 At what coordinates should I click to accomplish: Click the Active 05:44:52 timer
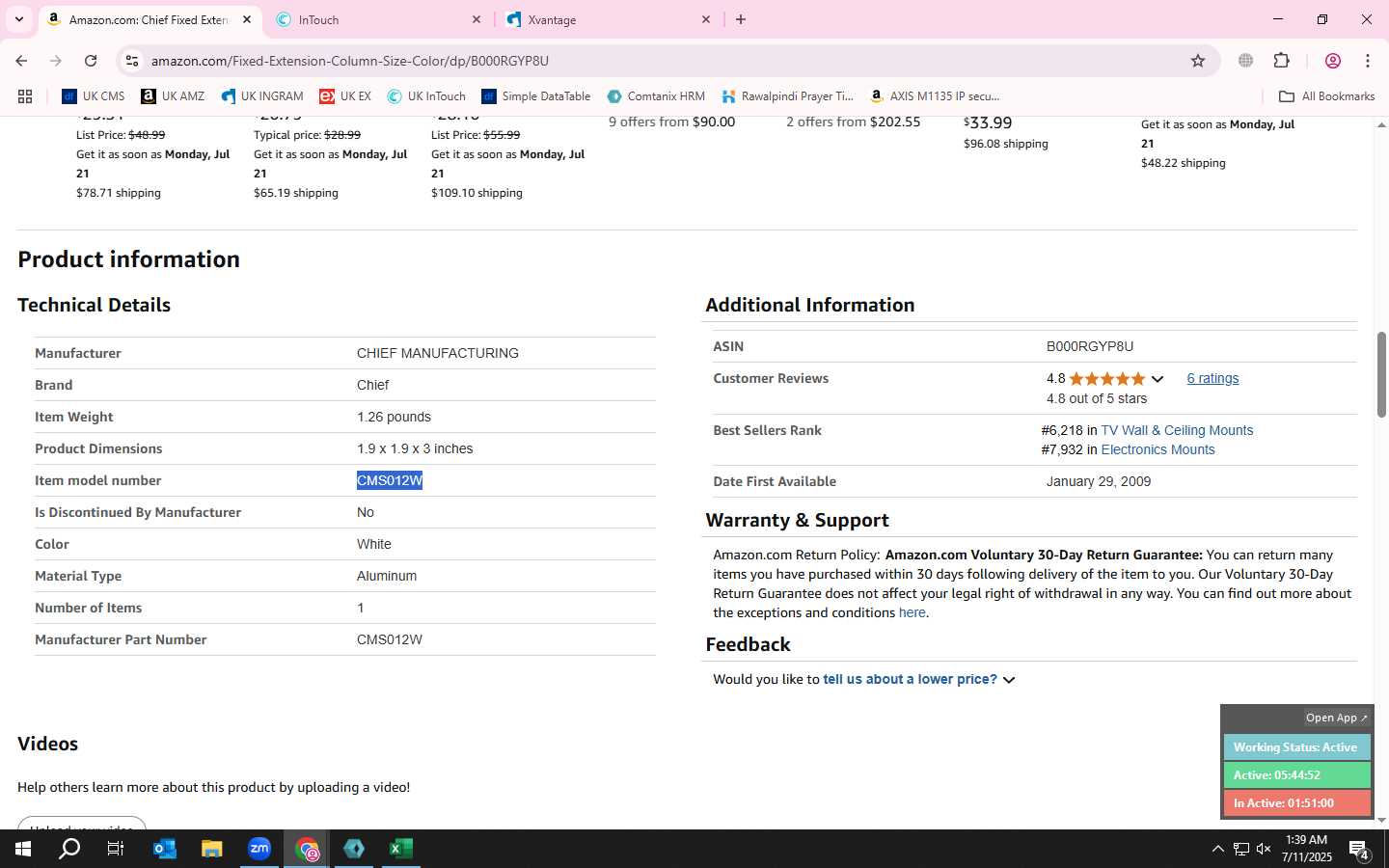click(x=1296, y=775)
